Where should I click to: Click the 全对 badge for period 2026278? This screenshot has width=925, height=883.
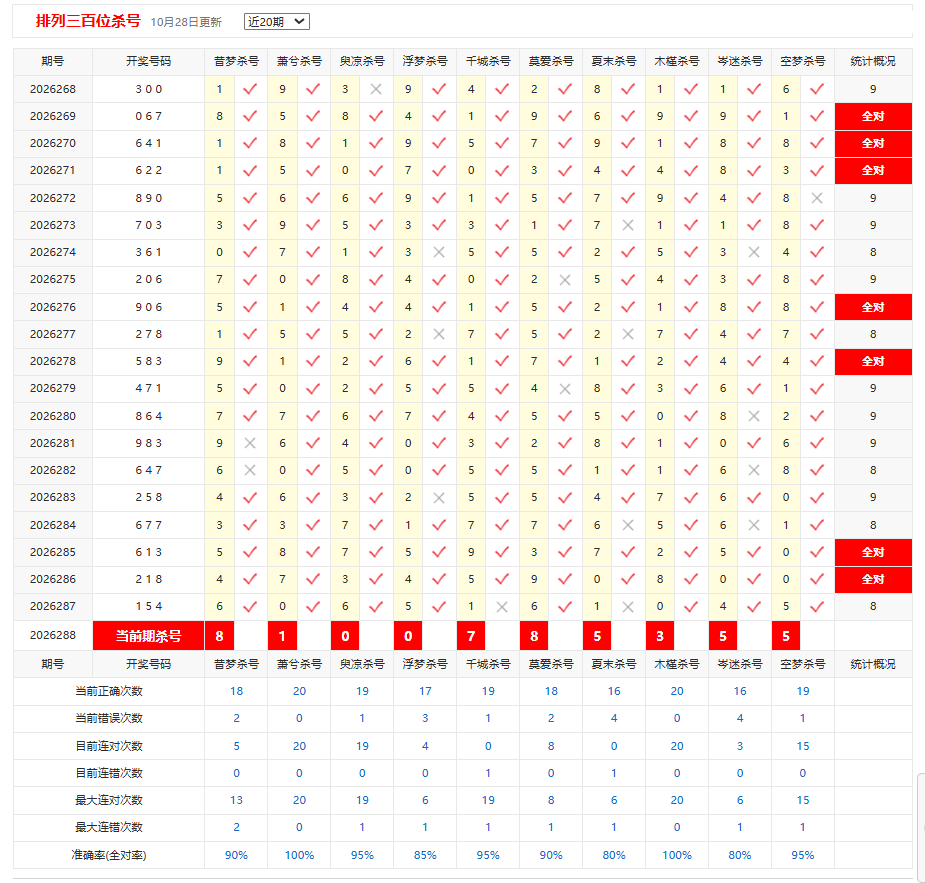[x=873, y=362]
